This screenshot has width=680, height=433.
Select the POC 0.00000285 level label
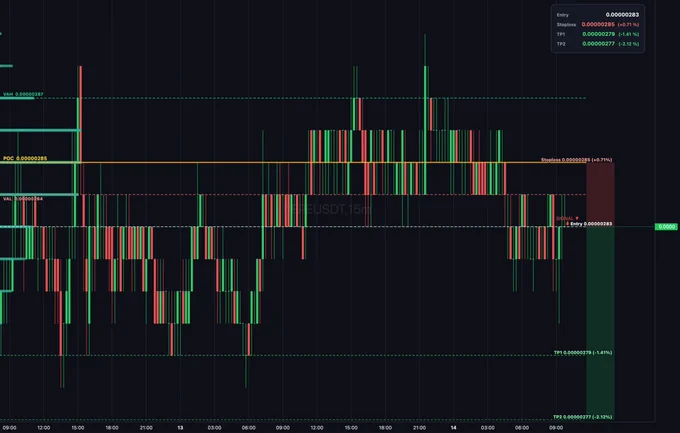point(25,158)
